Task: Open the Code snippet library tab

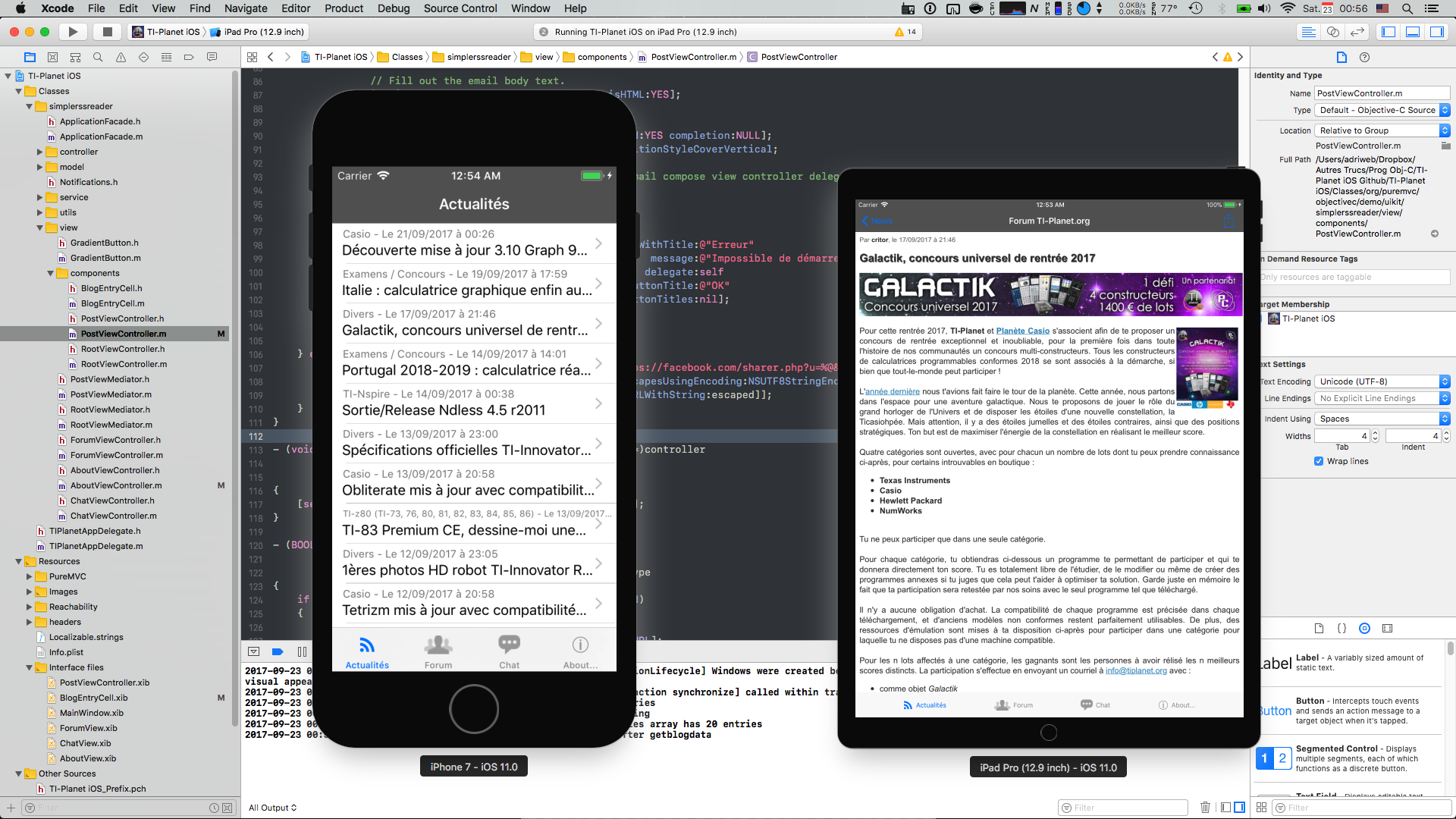Action: tap(1341, 628)
